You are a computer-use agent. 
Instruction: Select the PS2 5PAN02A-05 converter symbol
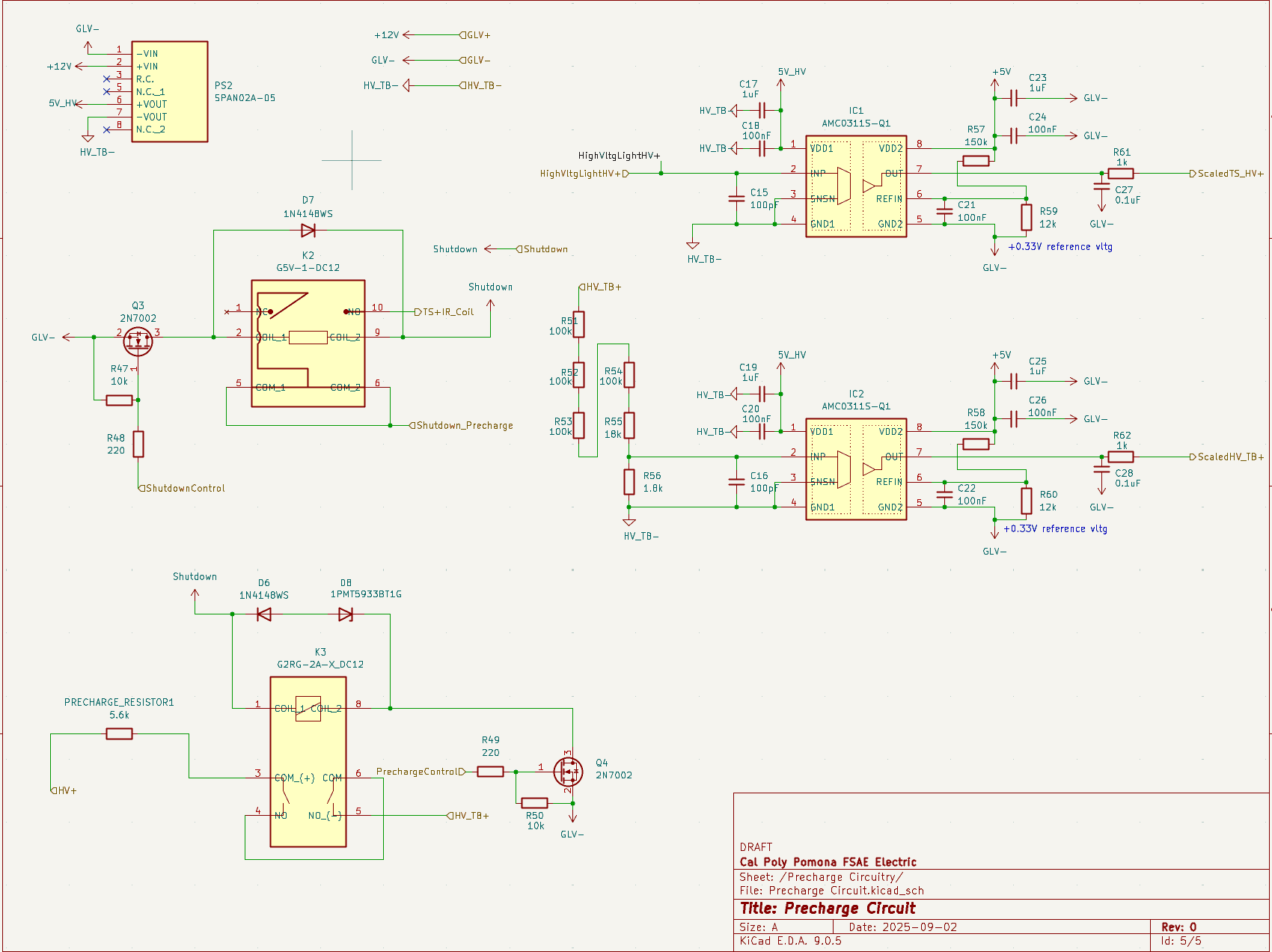[x=168, y=91]
